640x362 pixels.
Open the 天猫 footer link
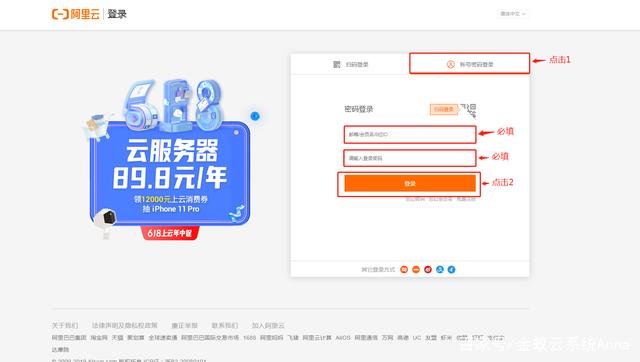[118, 338]
